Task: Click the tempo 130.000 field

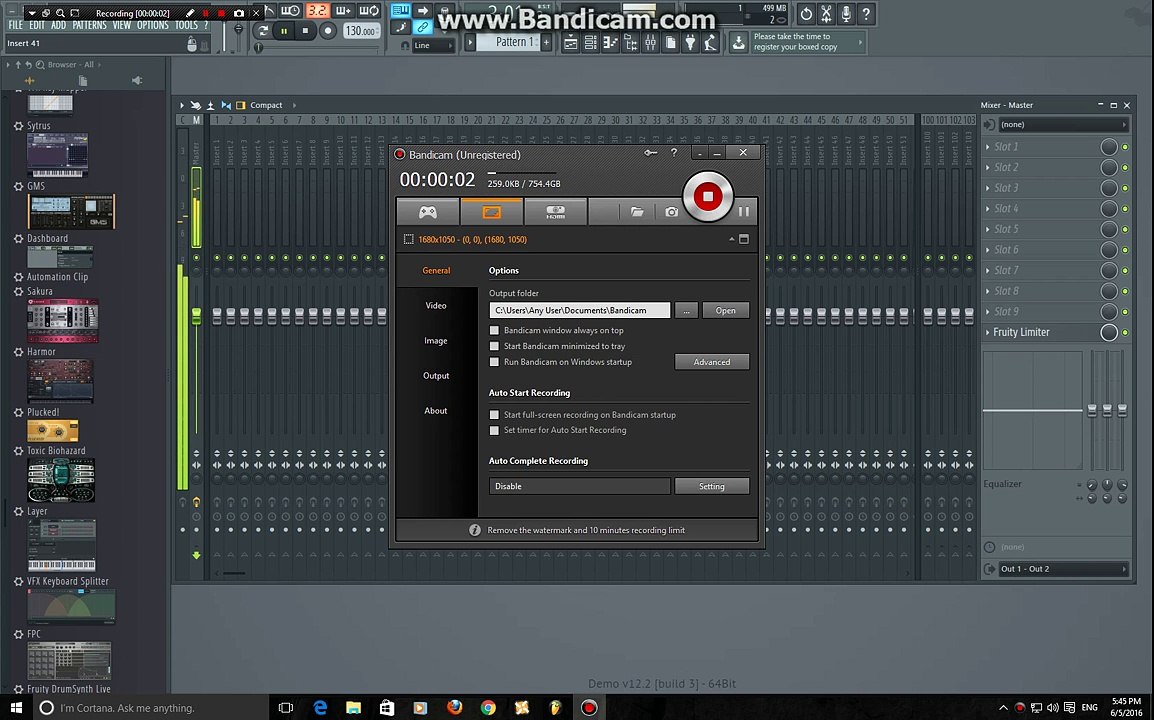Action: click(x=361, y=31)
